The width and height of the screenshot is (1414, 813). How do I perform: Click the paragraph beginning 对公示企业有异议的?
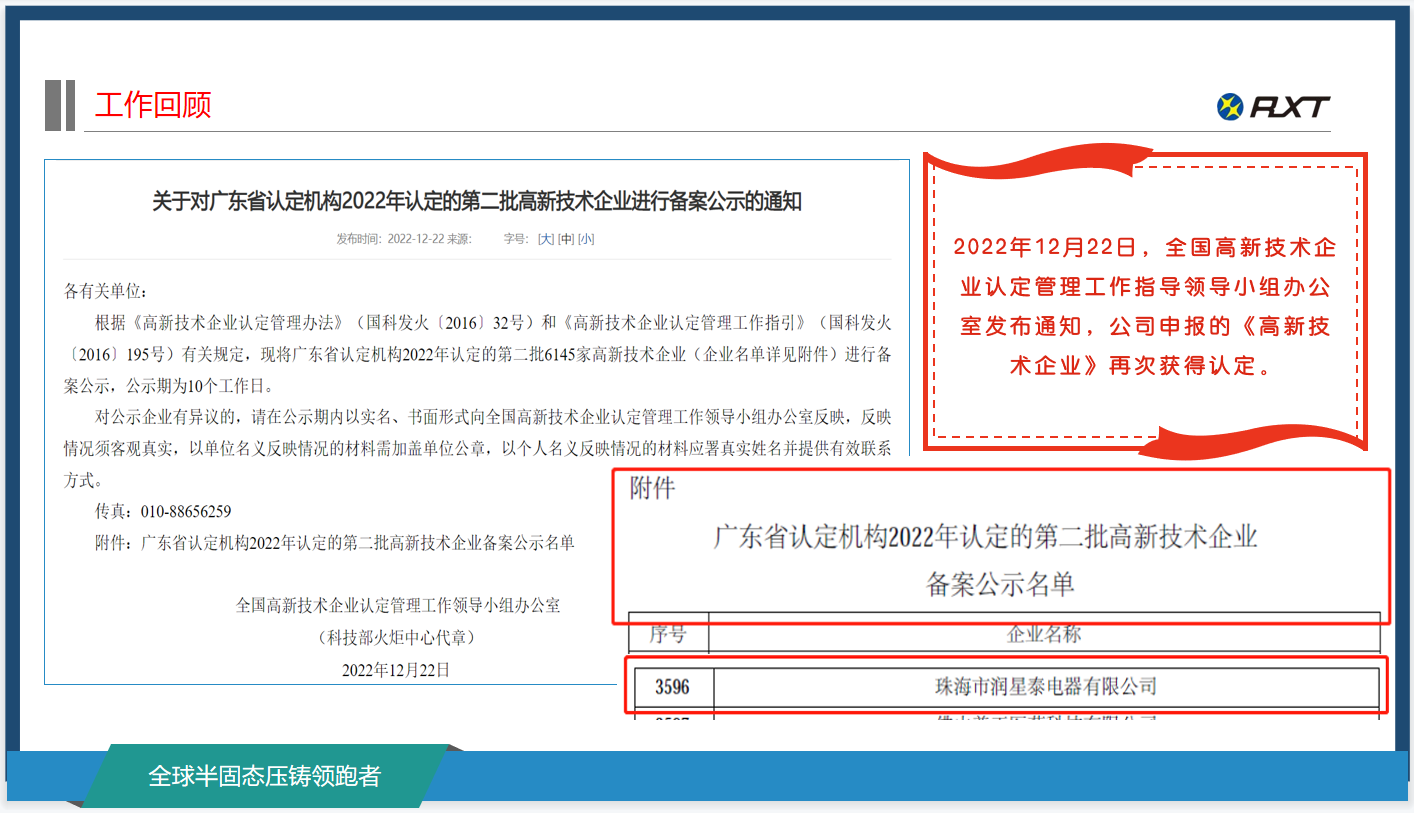[x=477, y=448]
